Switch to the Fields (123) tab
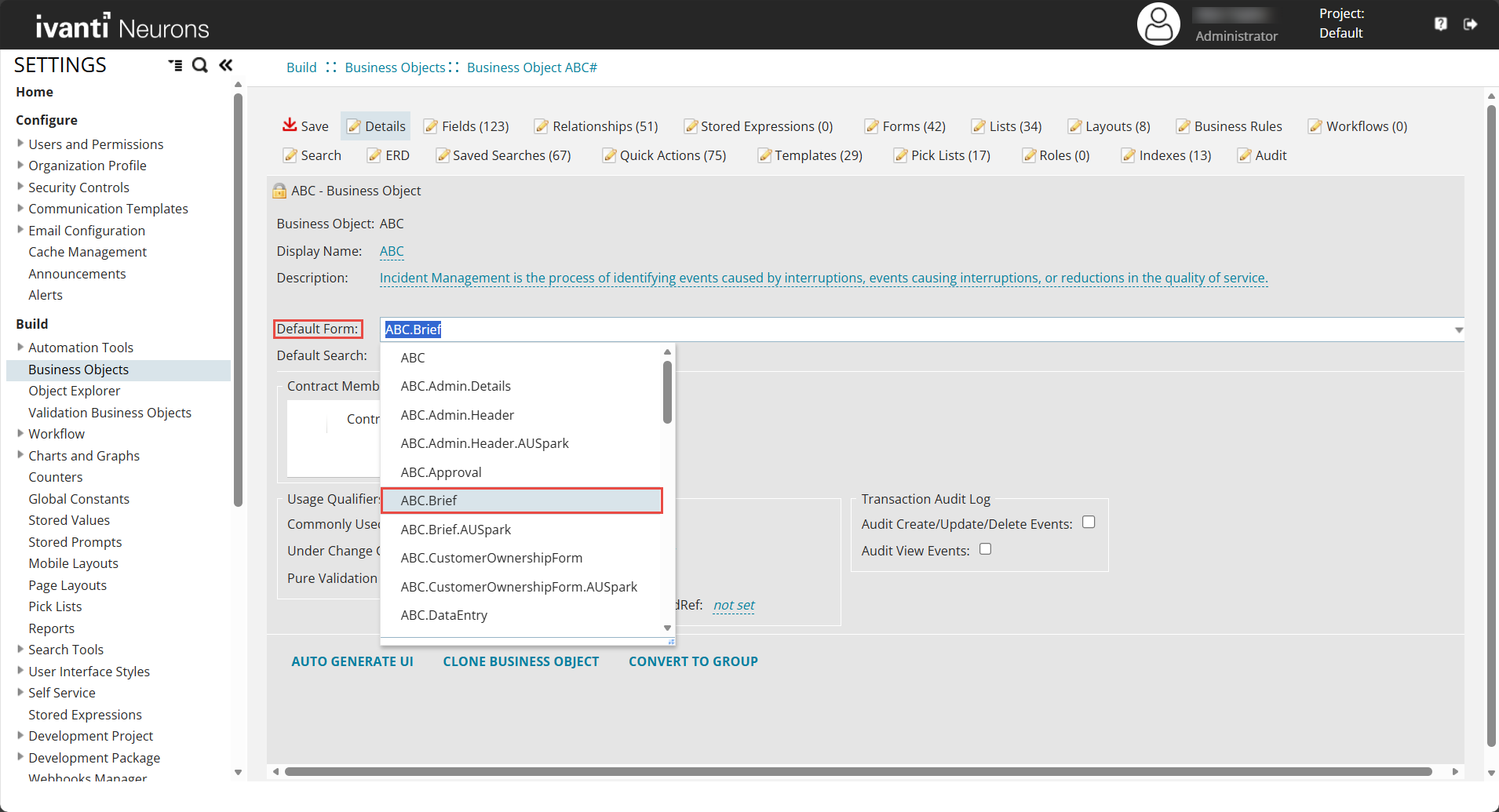Viewport: 1499px width, 812px height. 467,126
